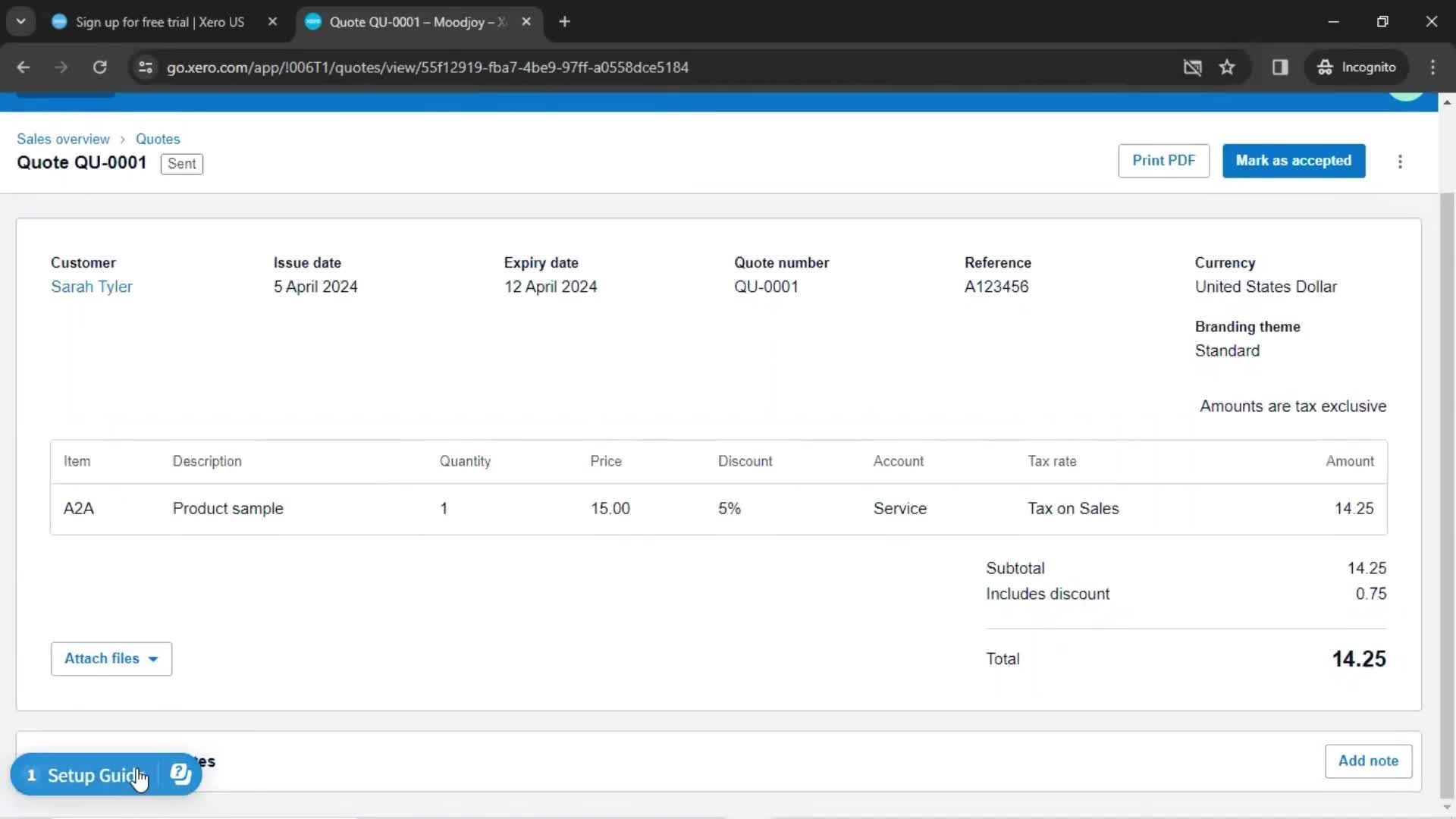Click the quantity value 1
1456x819 pixels.
click(x=444, y=508)
